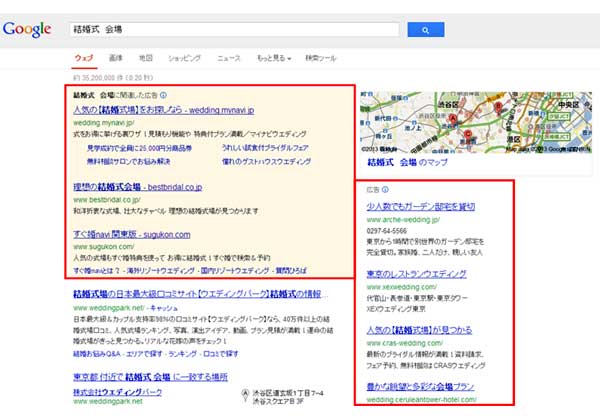Viewport: 600px width, 420px height.
Task: Click the キャッシュ link for weddingpark.net
Action: coord(164,308)
